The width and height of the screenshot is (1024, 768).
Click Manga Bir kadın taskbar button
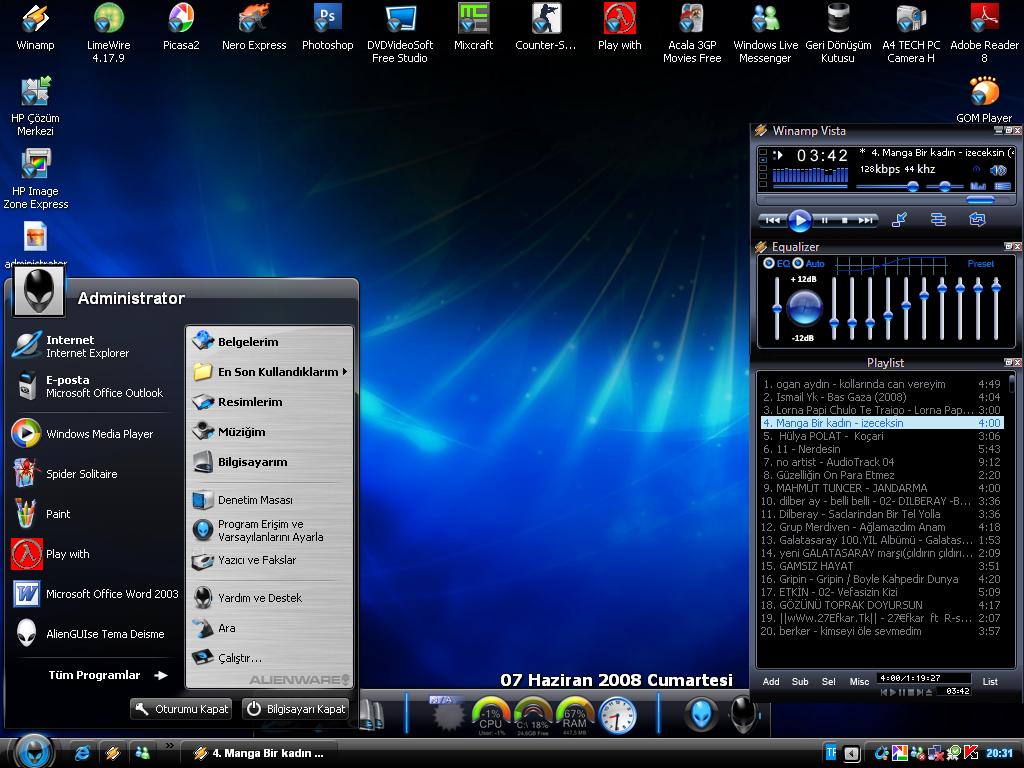coord(259,753)
